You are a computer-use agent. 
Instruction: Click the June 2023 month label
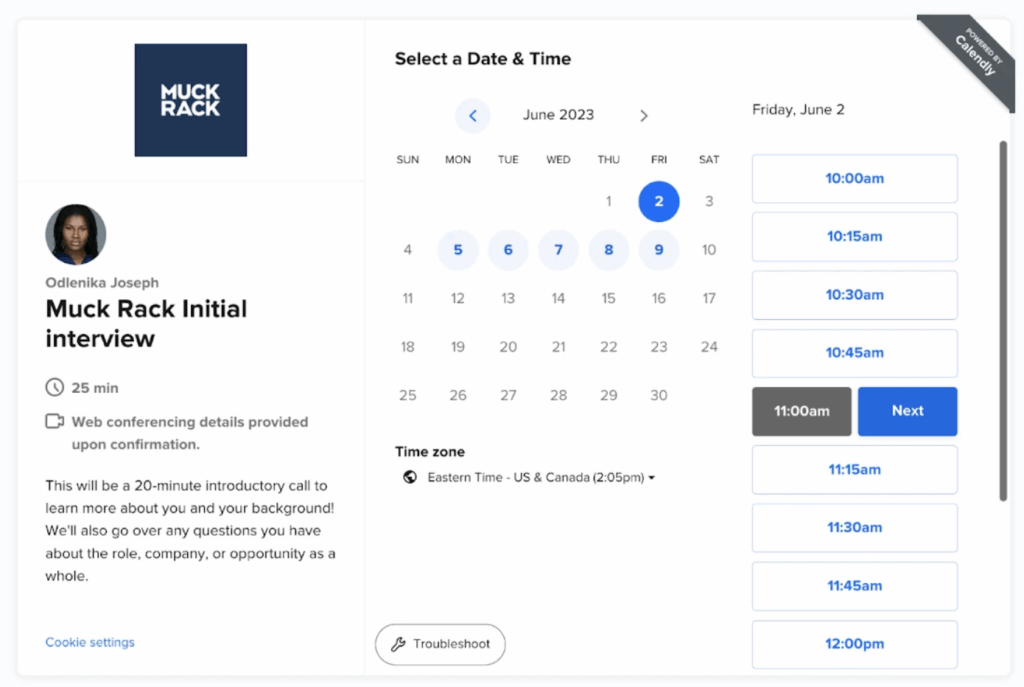click(558, 115)
